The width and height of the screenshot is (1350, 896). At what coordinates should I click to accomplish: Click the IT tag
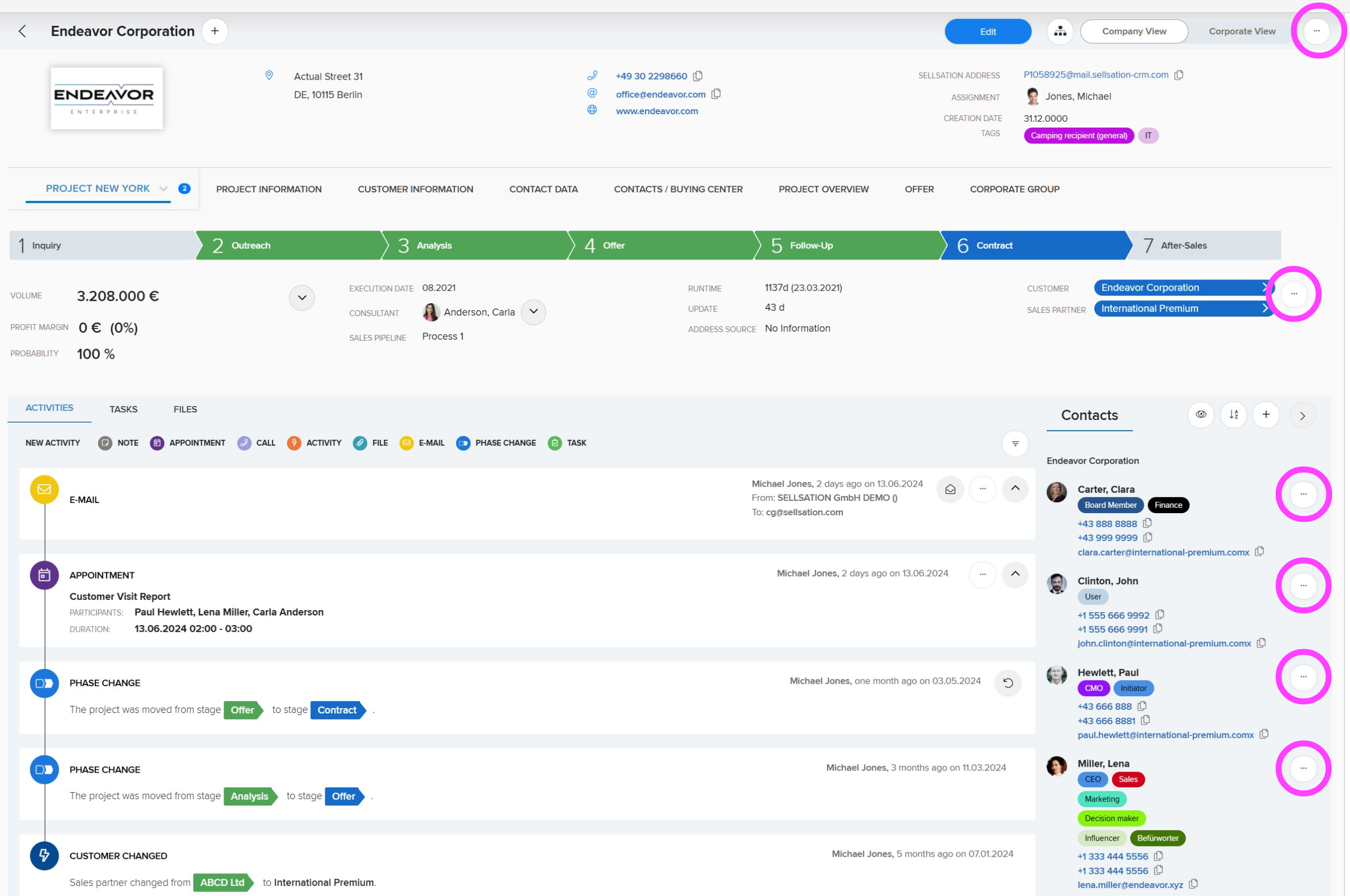click(1148, 136)
